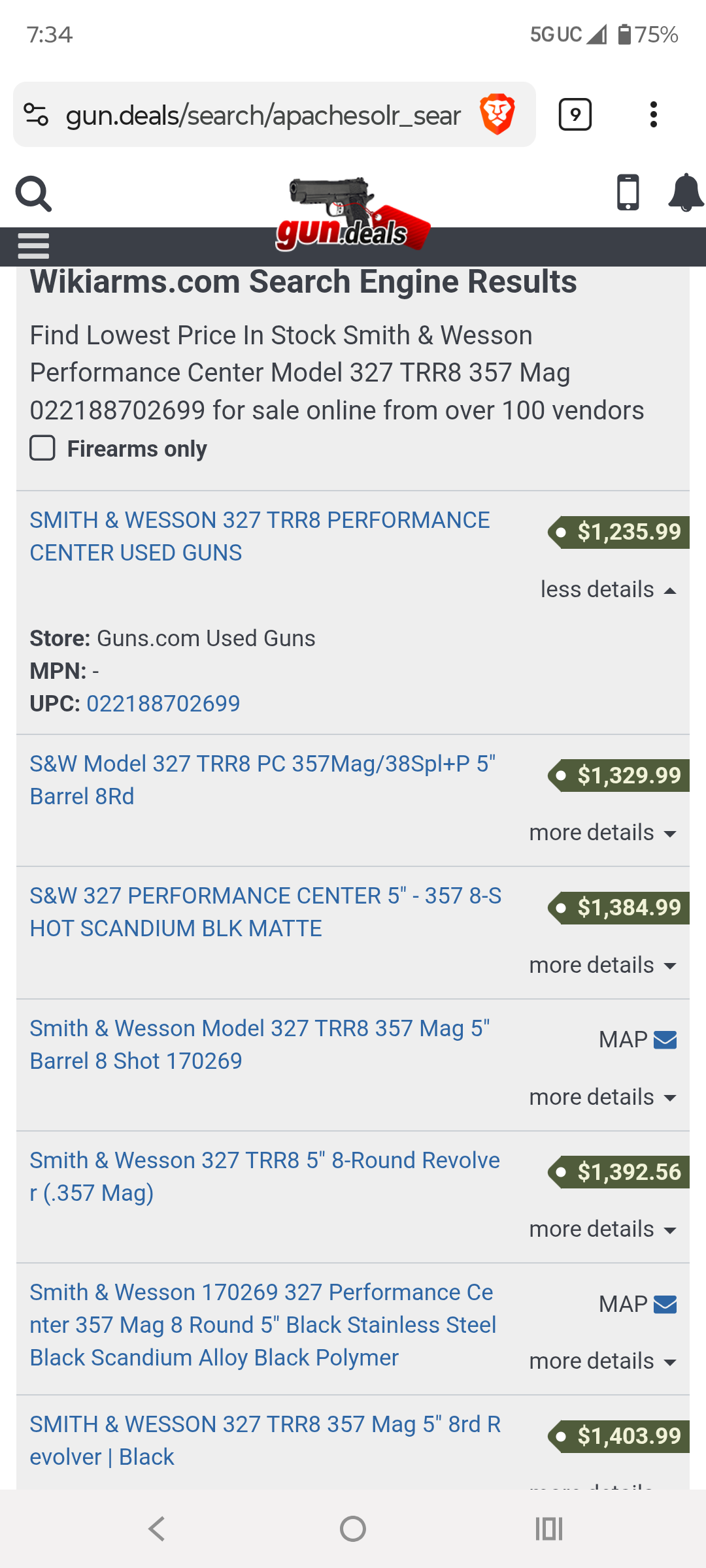The width and height of the screenshot is (706, 1568).
Task: Open the browser three-dot menu
Action: (x=653, y=114)
